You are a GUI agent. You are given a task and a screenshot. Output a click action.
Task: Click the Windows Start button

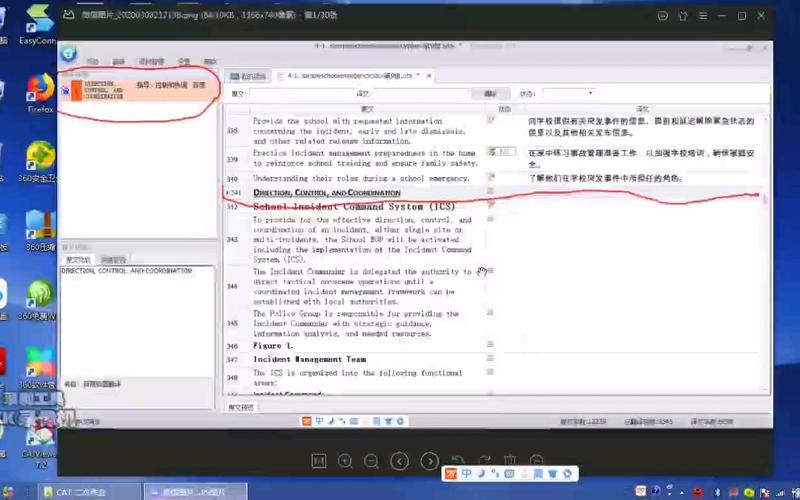click(x=8, y=492)
